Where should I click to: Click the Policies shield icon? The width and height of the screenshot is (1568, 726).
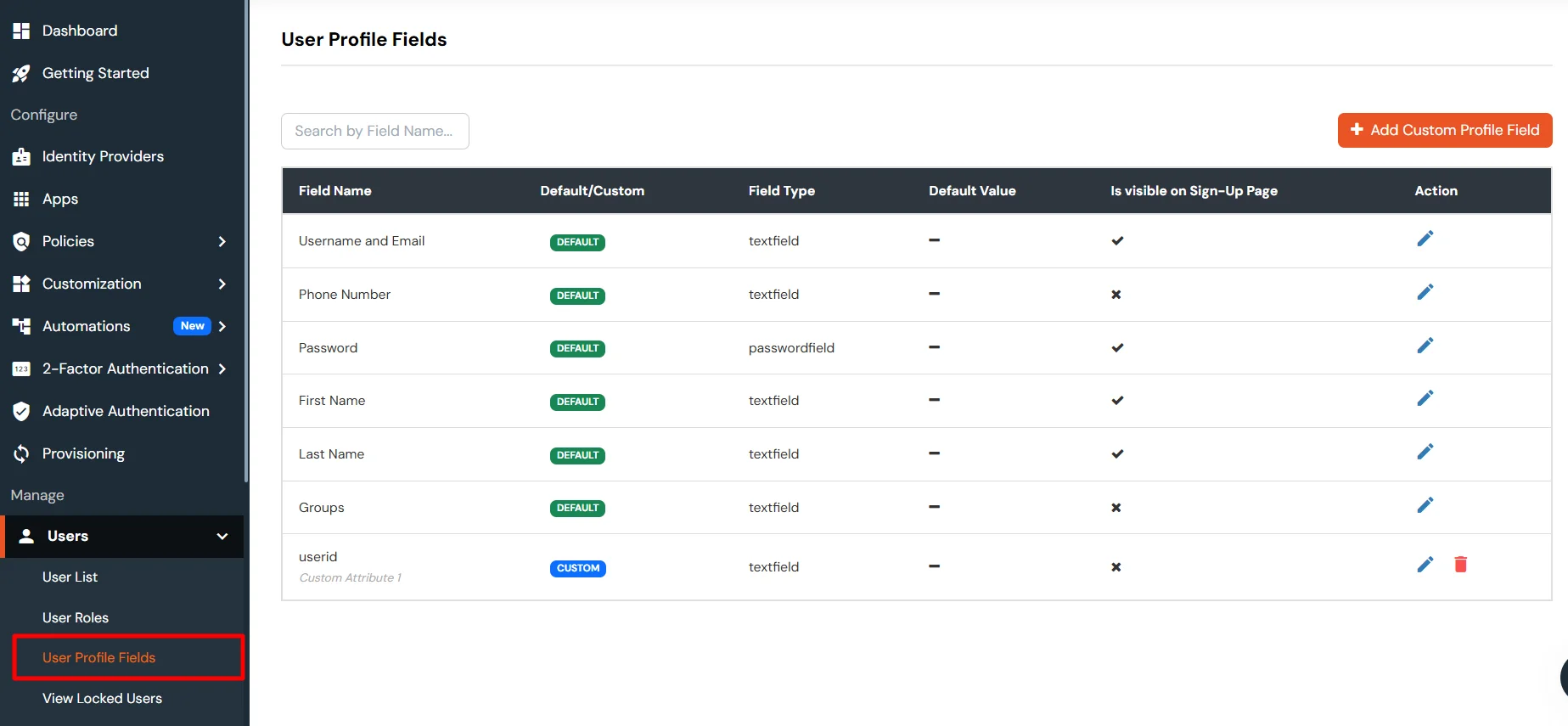(21, 241)
